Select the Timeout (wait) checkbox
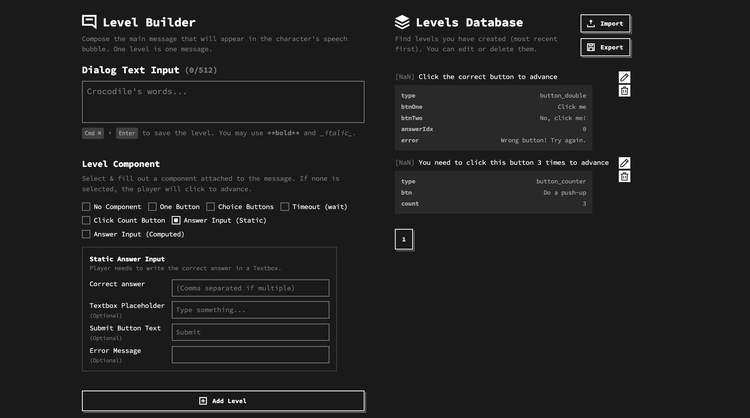The width and height of the screenshot is (750, 418). 285,207
